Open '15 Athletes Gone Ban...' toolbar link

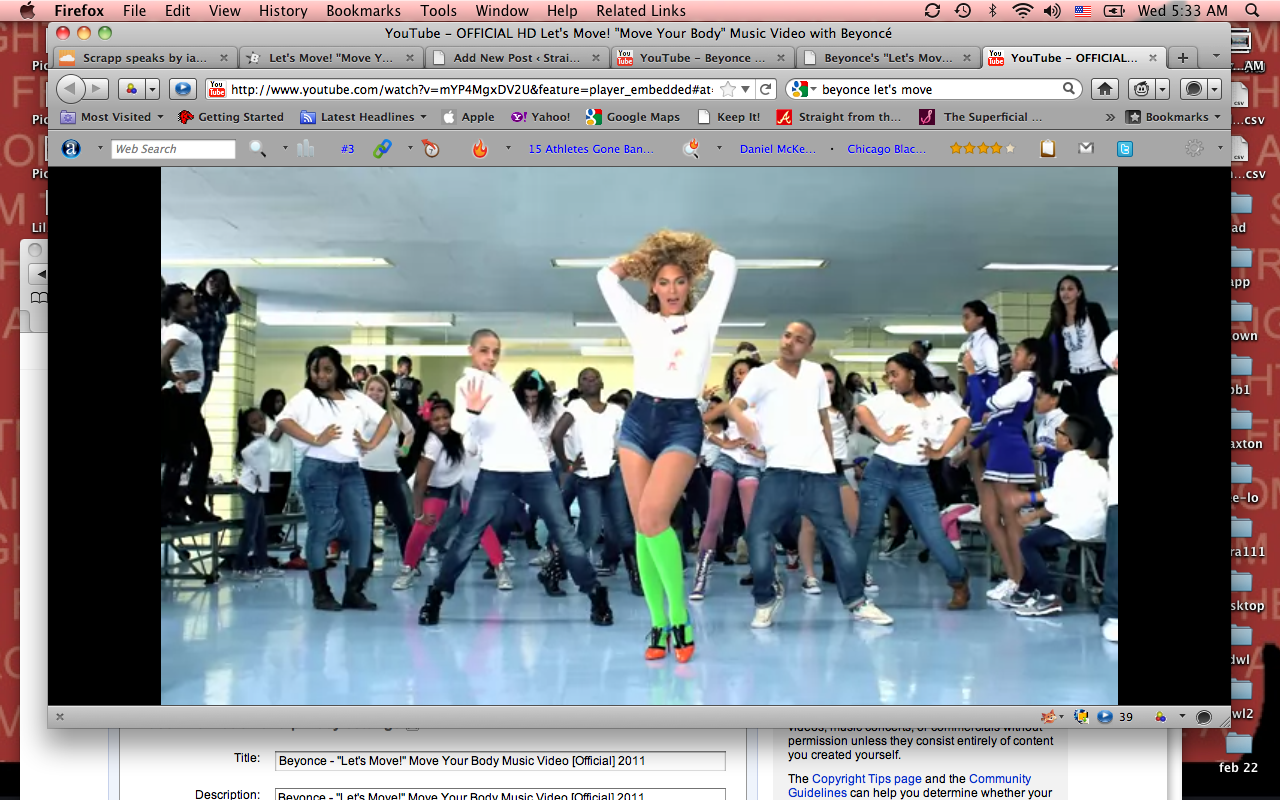click(x=590, y=149)
